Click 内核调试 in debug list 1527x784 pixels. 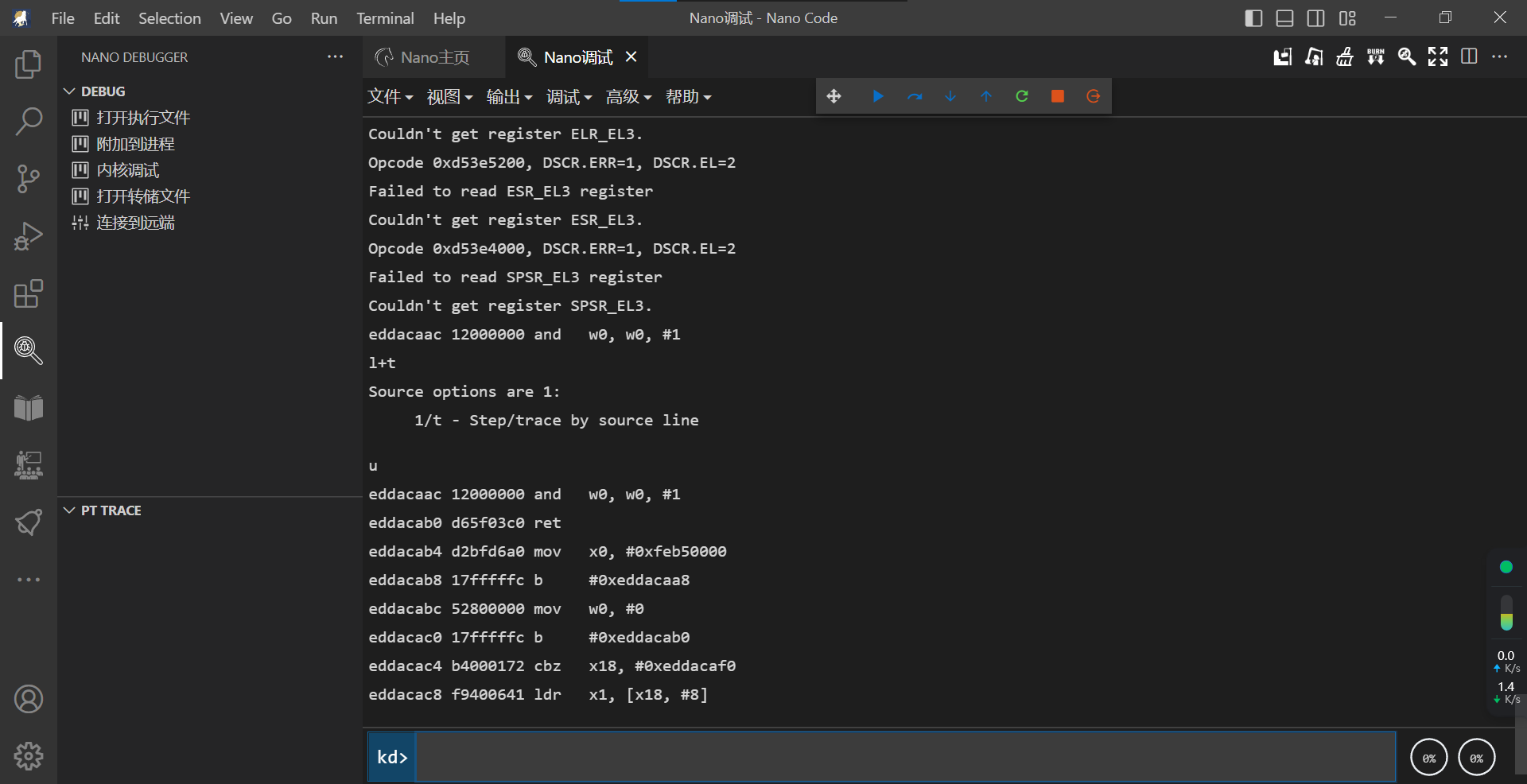(x=128, y=170)
